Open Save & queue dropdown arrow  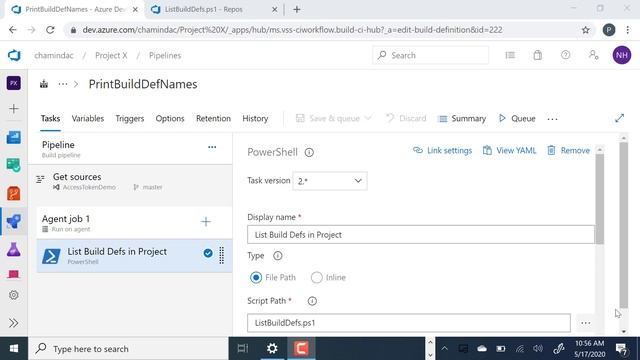(x=368, y=118)
